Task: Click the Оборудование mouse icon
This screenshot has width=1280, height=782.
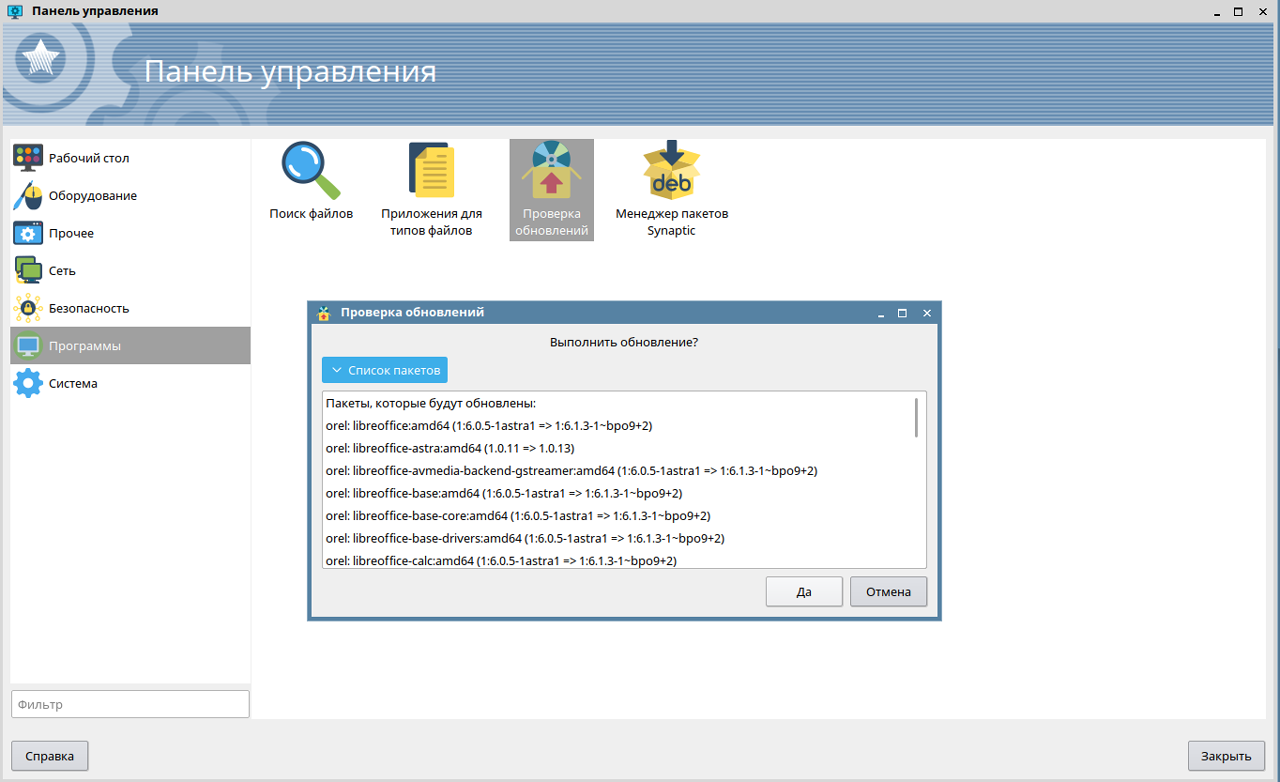Action: point(28,196)
